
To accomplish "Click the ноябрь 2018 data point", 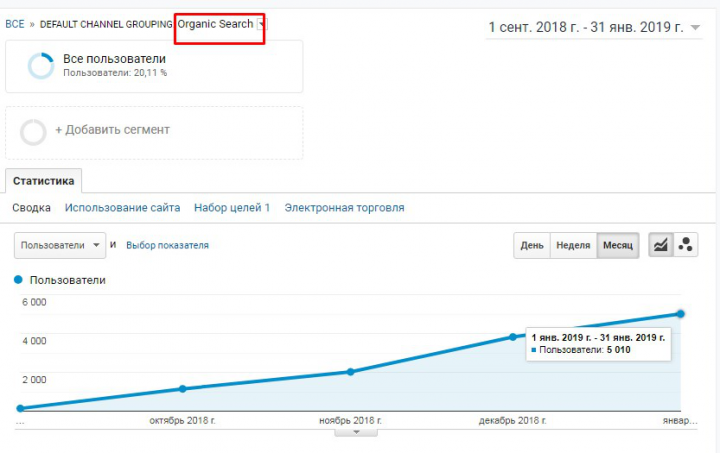I will [x=350, y=372].
